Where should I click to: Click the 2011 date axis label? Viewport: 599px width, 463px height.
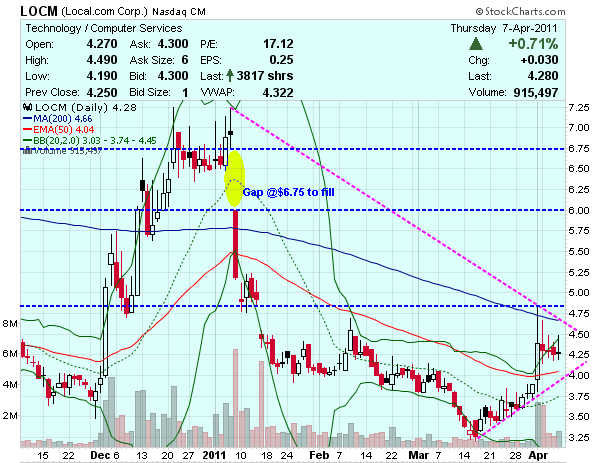click(x=215, y=456)
